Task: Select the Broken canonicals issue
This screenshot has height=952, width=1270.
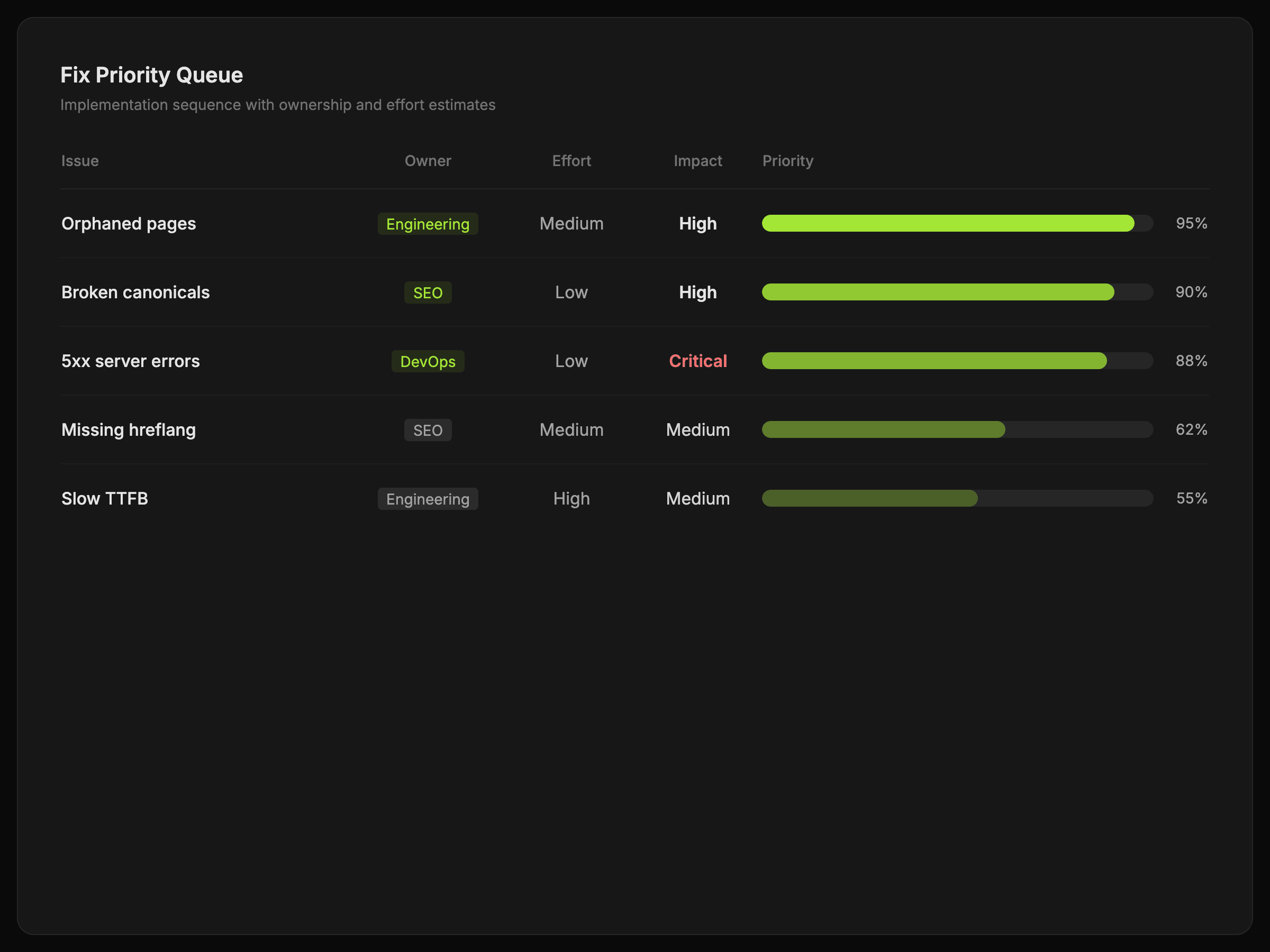Action: tap(135, 292)
